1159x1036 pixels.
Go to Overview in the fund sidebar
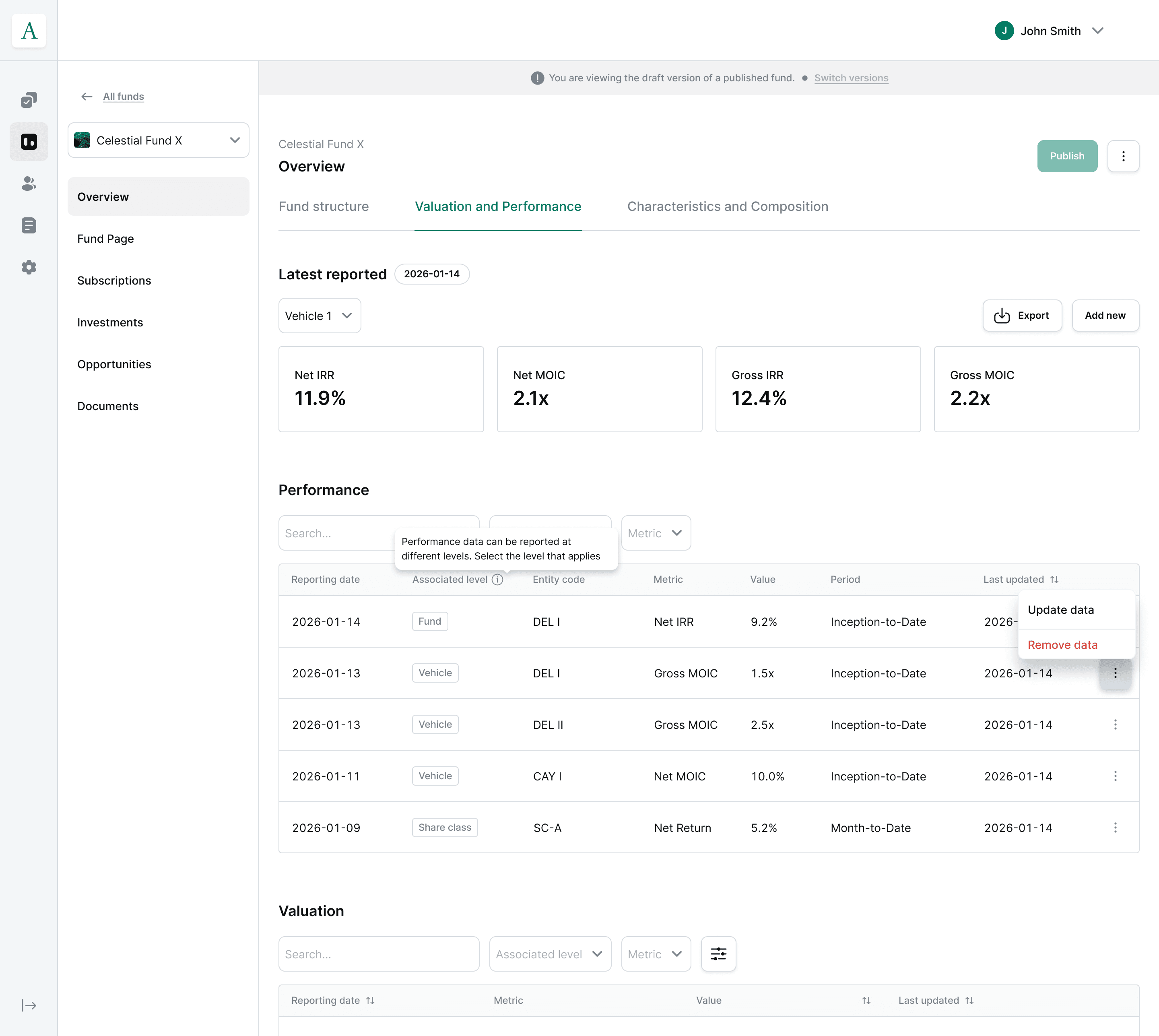[158, 196]
